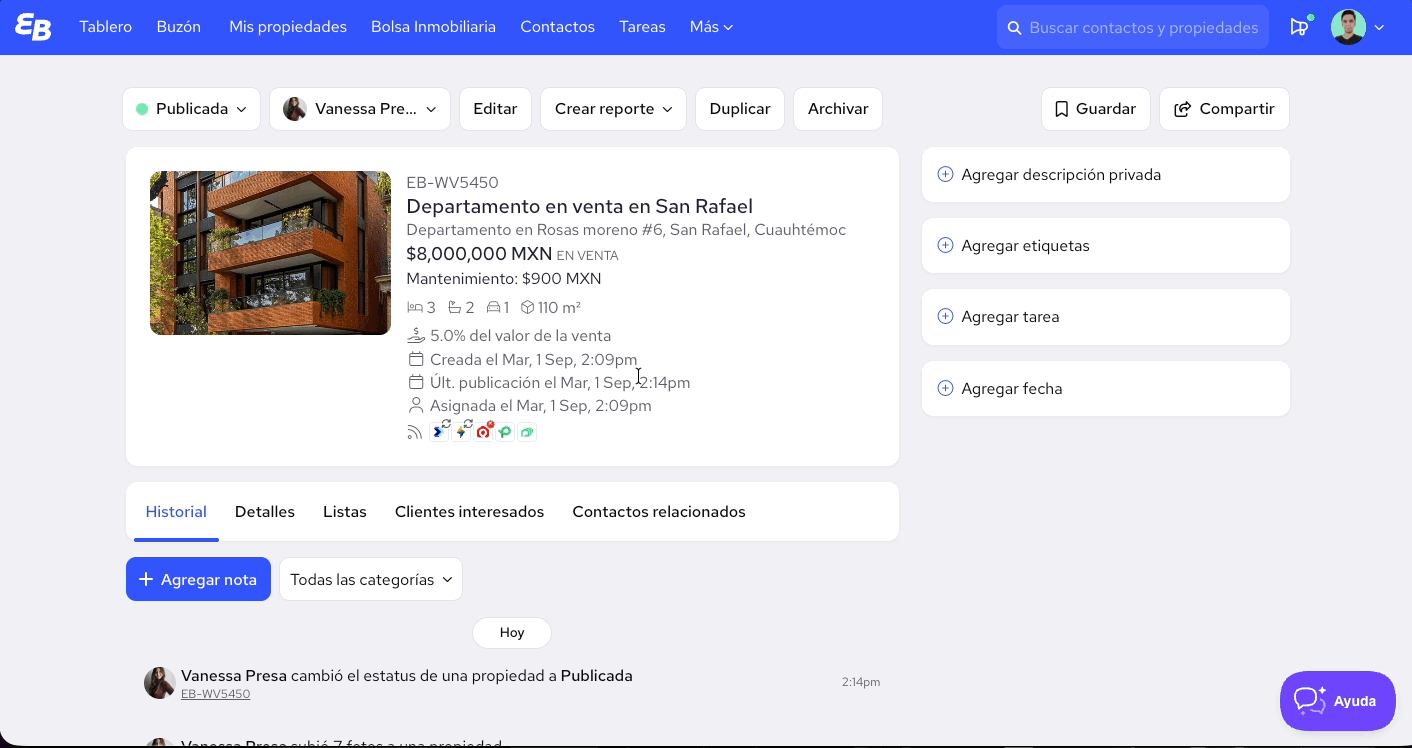Open the Publicada status dropdown
1412x748 pixels.
(192, 109)
